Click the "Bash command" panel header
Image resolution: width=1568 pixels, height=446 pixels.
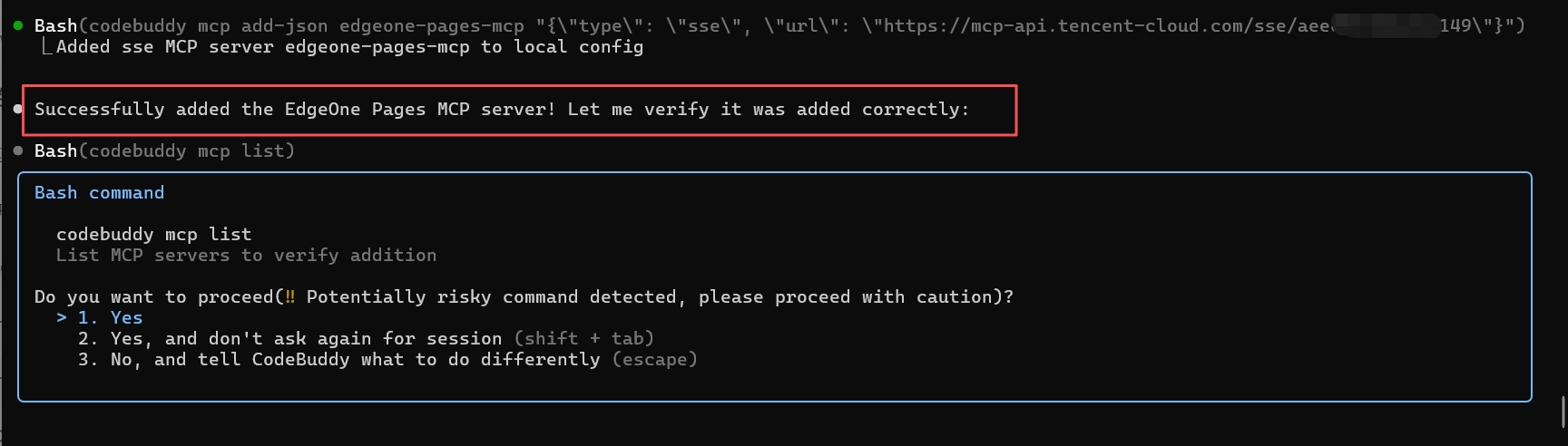point(99,192)
